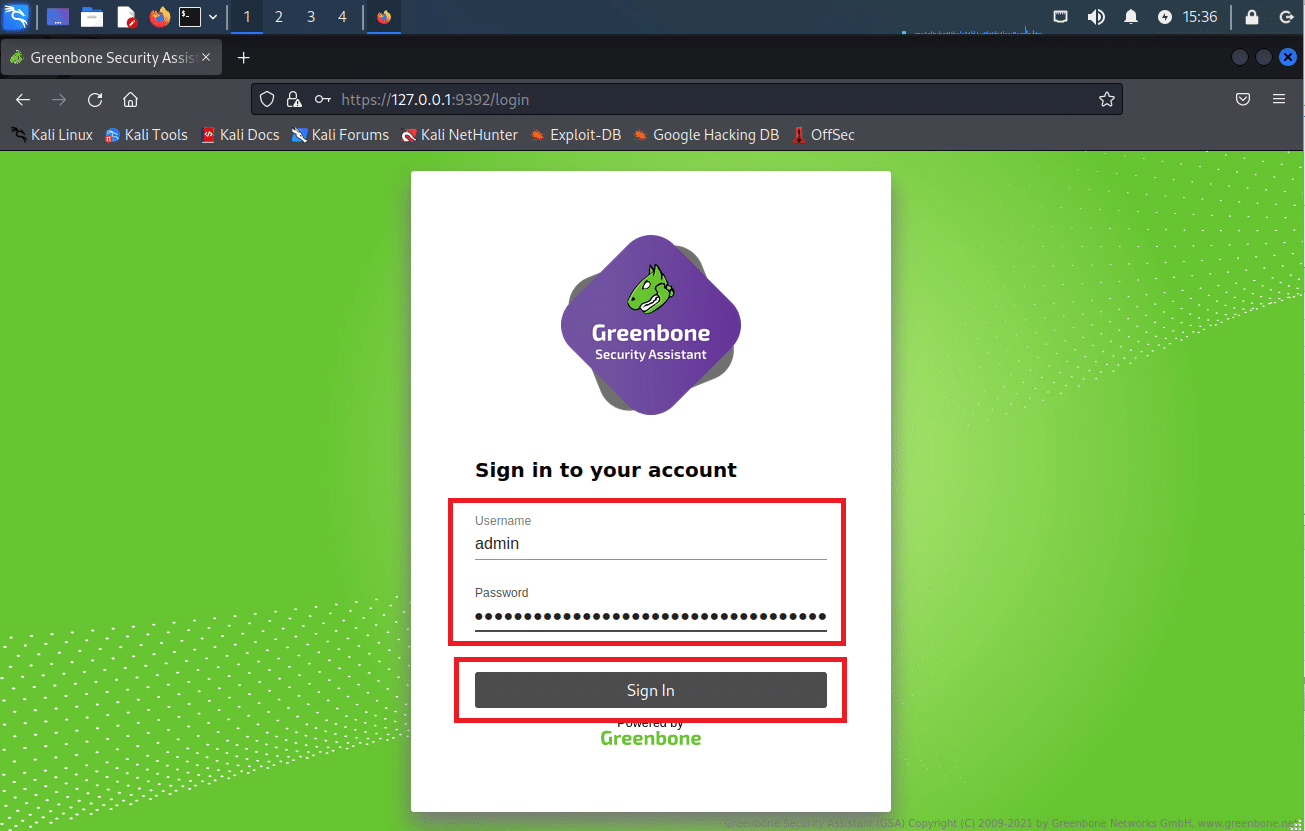Go back one page in Firefox
This screenshot has width=1305, height=831.
pos(23,99)
